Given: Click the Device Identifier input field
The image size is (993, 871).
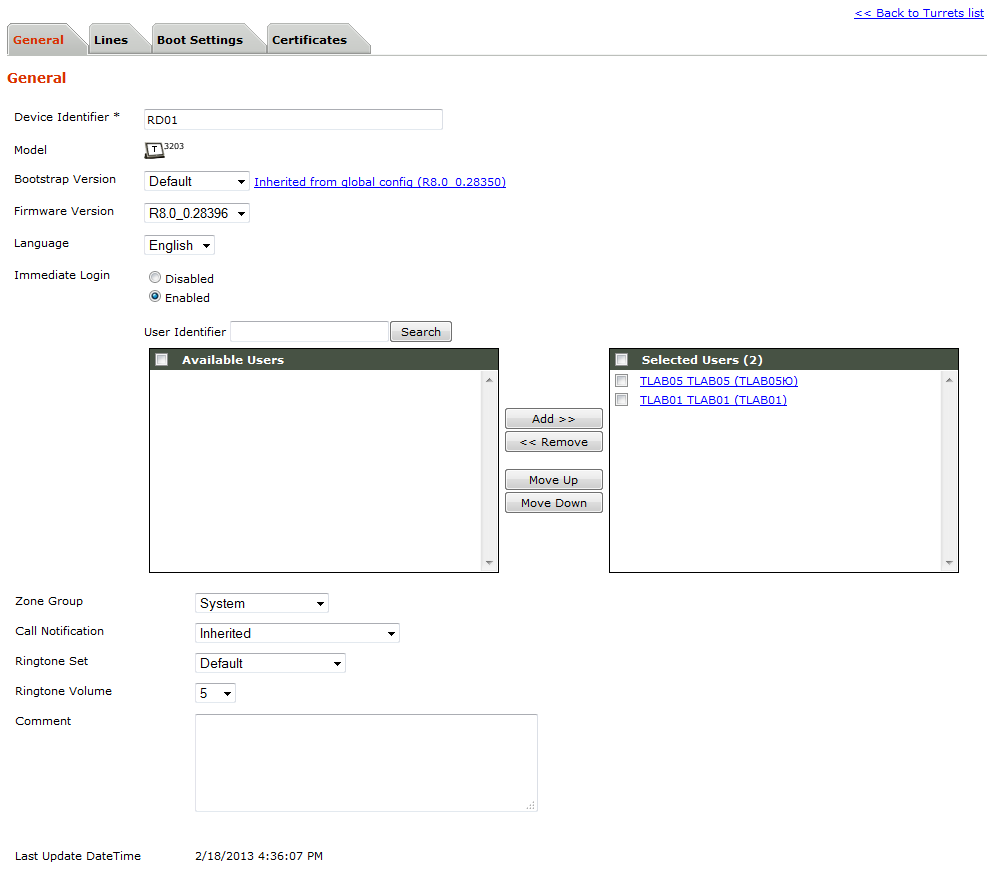Looking at the screenshot, I should coord(293,120).
